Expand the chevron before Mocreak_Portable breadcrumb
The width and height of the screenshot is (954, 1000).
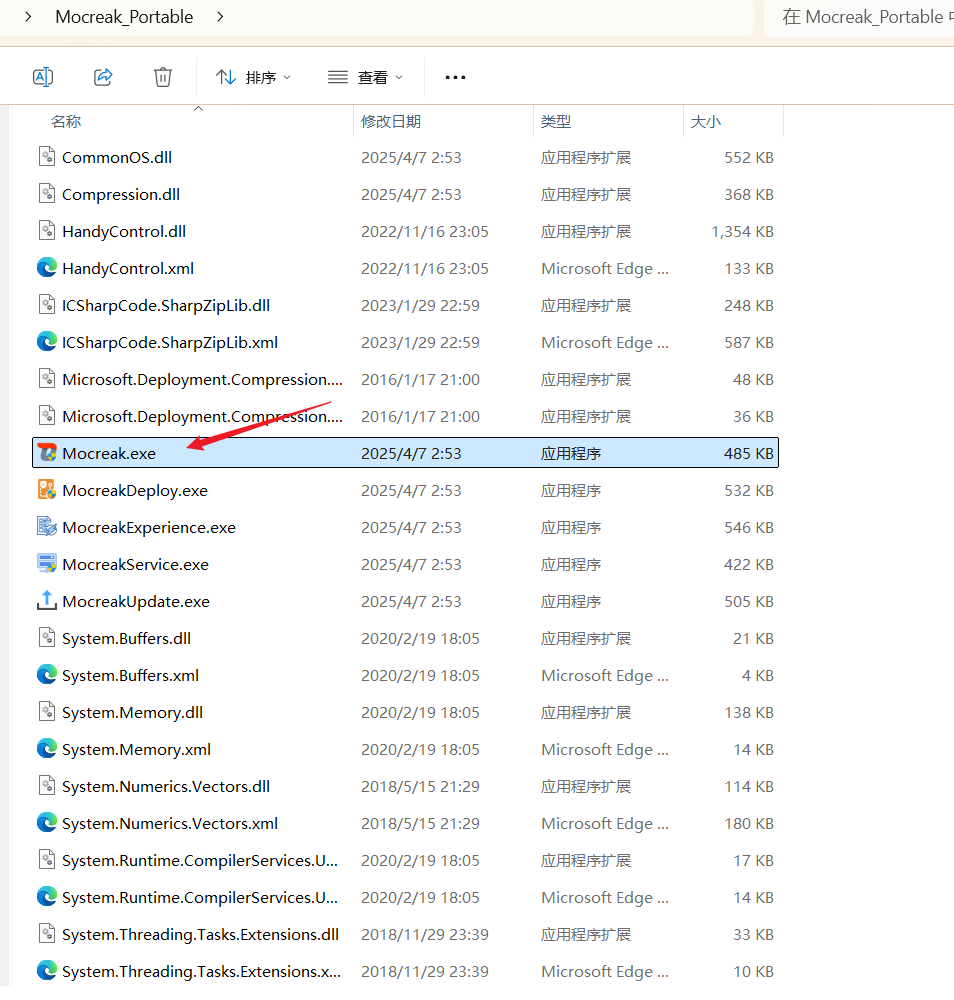click(x=28, y=17)
